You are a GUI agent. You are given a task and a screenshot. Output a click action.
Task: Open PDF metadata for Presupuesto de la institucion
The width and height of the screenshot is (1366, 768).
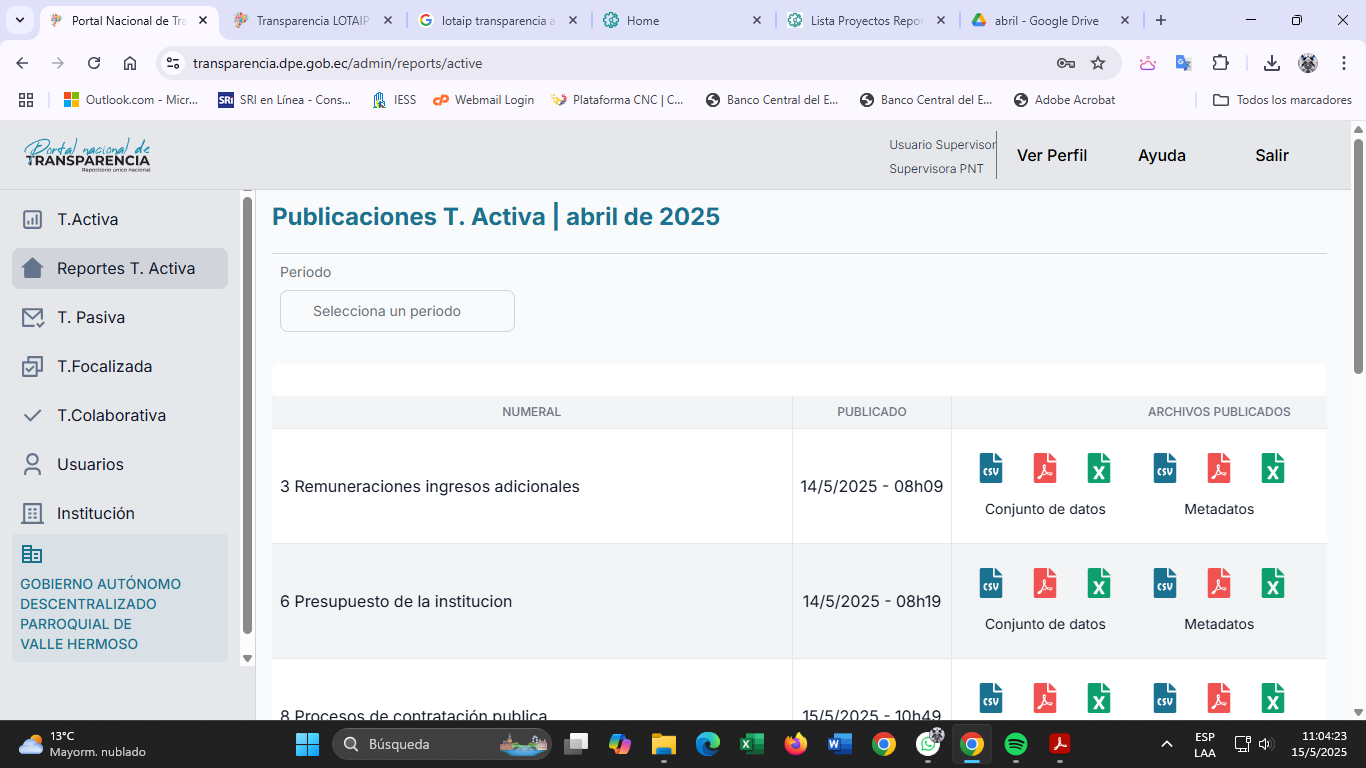pyautogui.click(x=1218, y=583)
